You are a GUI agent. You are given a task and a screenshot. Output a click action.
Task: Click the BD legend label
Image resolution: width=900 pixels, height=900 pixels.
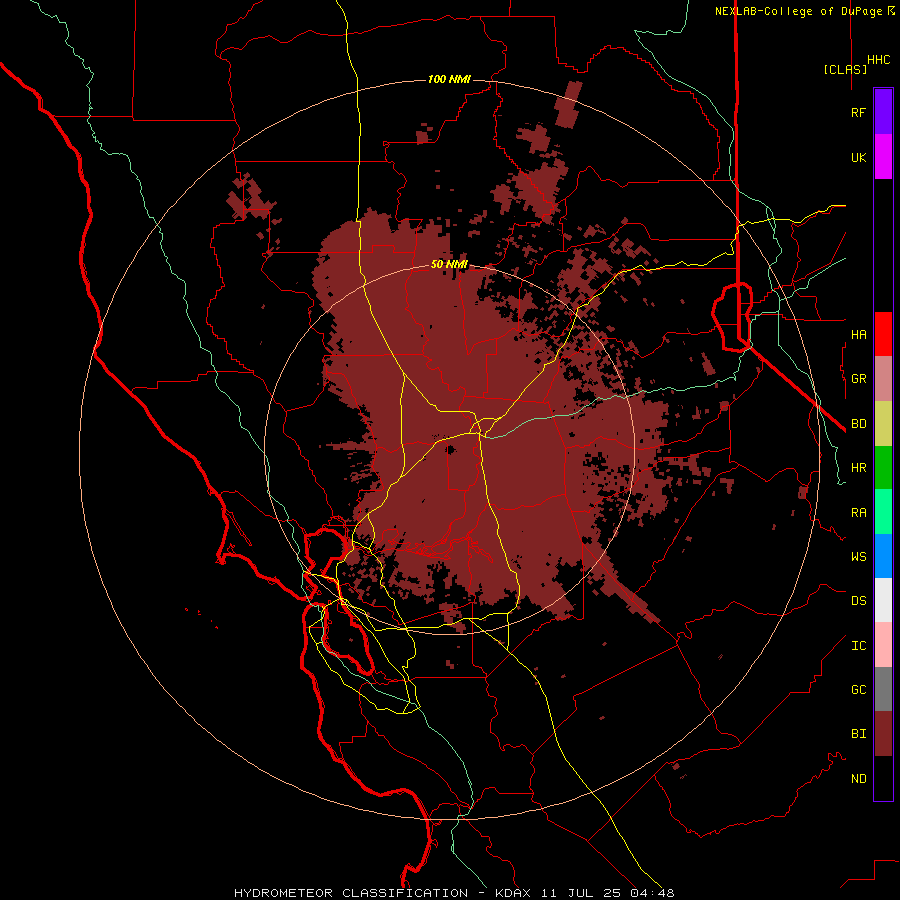click(858, 424)
